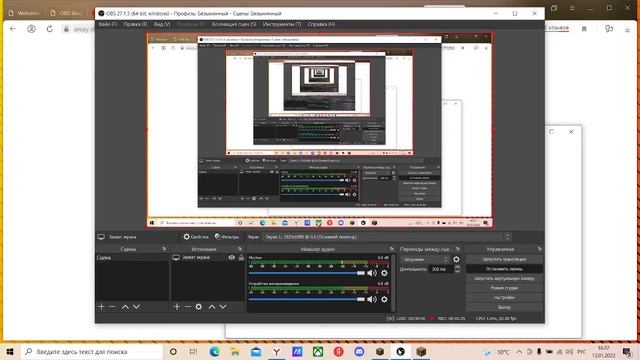Click the Windows taskbar search box
Viewport: 640px width, 360px height.
click(x=91, y=351)
